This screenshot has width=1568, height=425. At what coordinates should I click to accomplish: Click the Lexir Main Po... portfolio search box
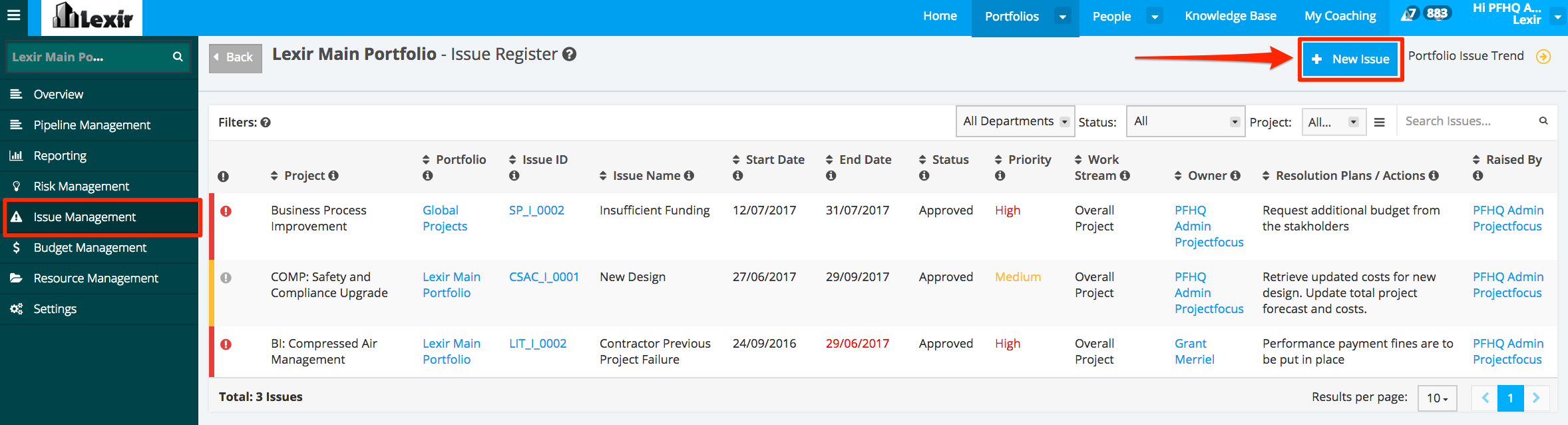pyautogui.click(x=98, y=57)
